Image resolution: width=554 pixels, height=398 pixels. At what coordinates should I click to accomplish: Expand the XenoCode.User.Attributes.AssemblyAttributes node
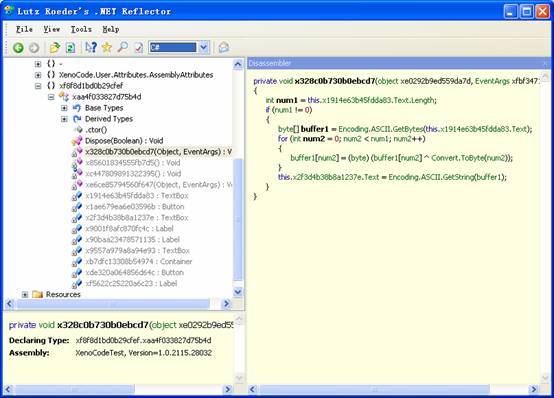coord(38,75)
